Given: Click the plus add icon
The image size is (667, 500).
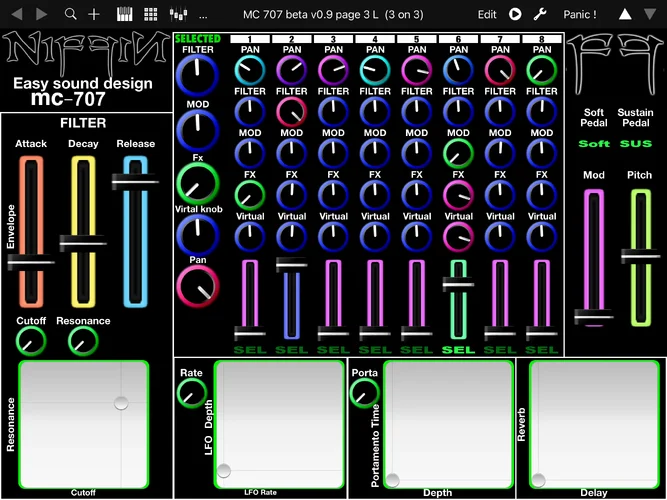Looking at the screenshot, I should pyautogui.click(x=94, y=15).
